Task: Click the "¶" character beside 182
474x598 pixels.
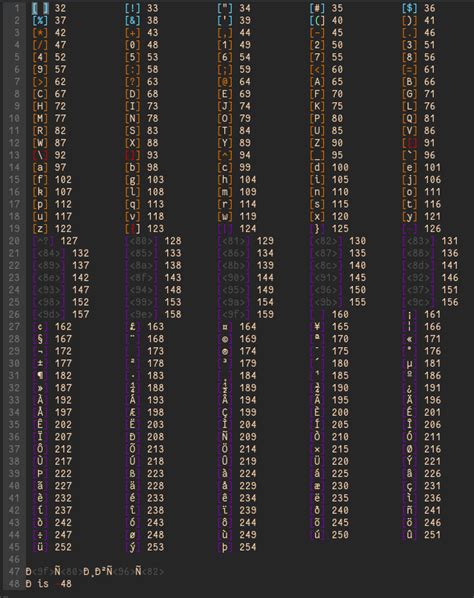Action: [x=40, y=376]
